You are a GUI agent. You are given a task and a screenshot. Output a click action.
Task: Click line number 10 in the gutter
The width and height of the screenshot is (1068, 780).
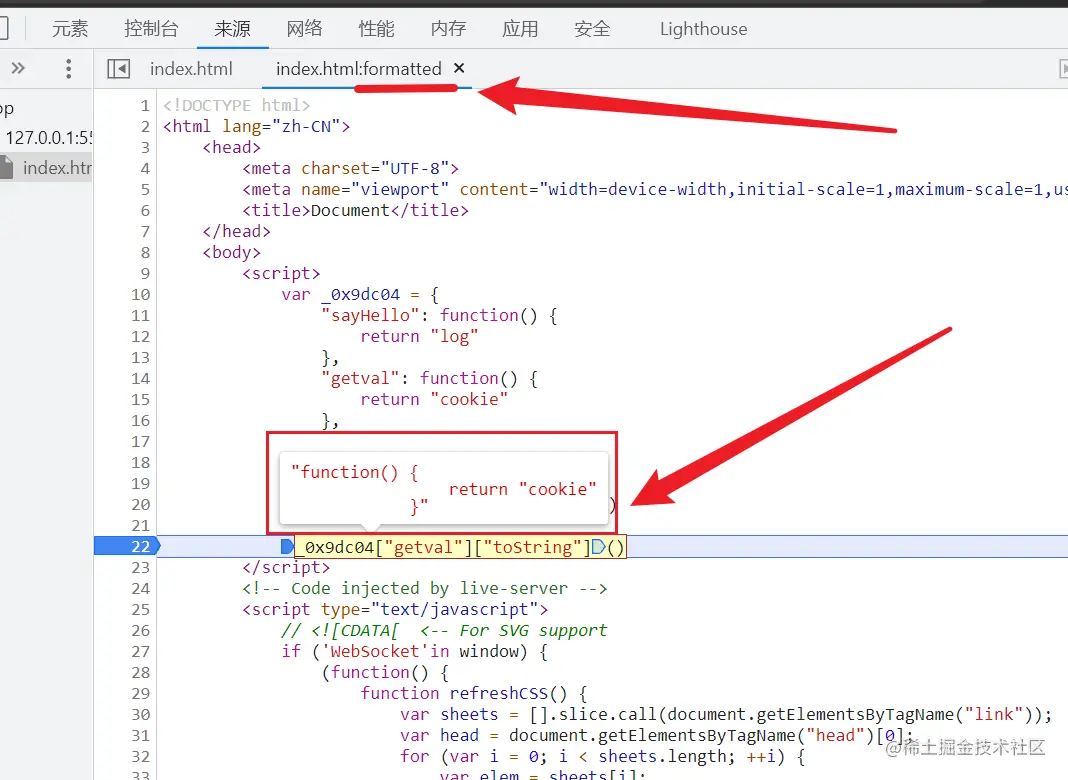pyautogui.click(x=140, y=294)
